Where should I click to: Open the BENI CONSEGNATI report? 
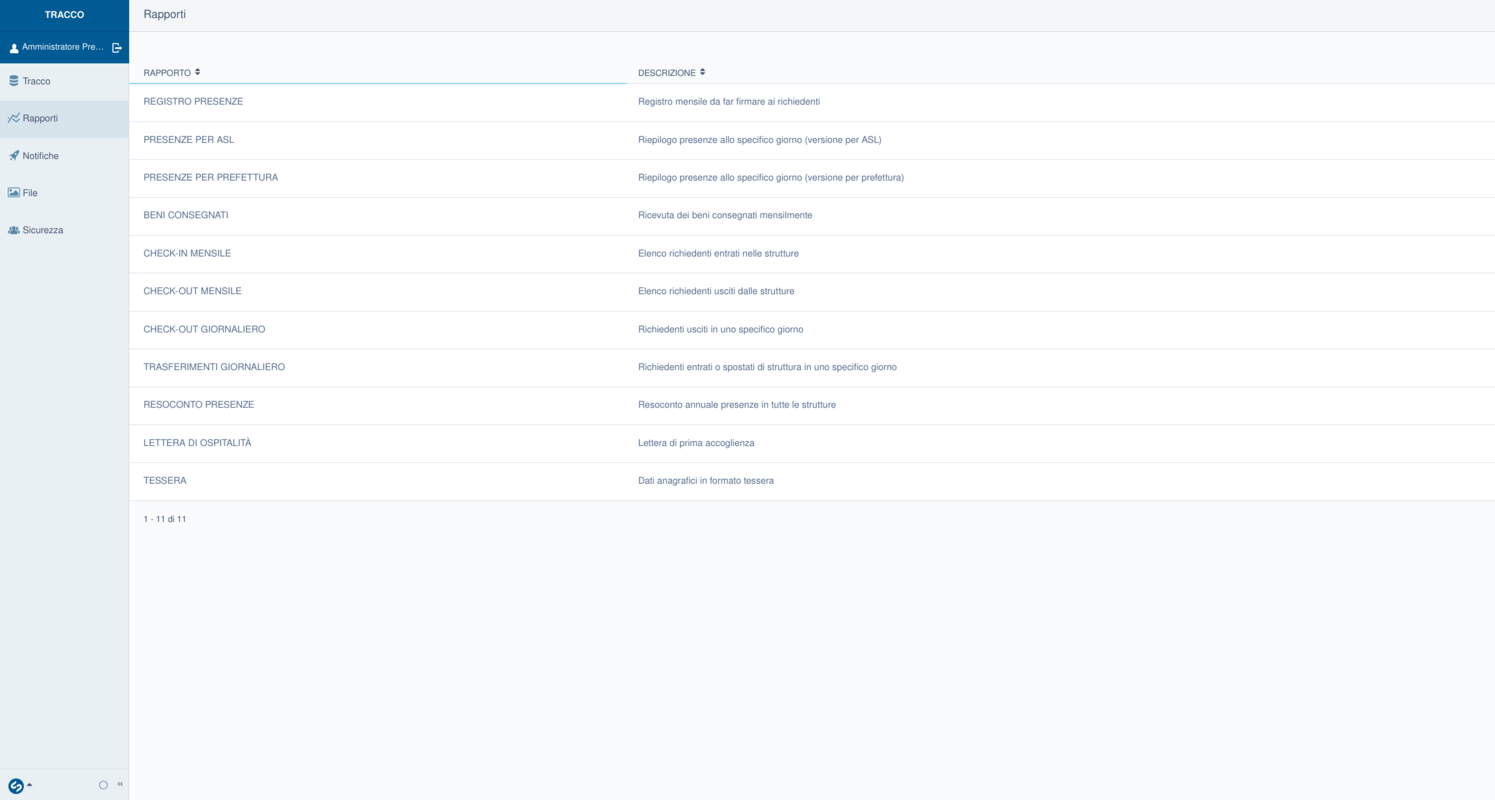point(186,216)
